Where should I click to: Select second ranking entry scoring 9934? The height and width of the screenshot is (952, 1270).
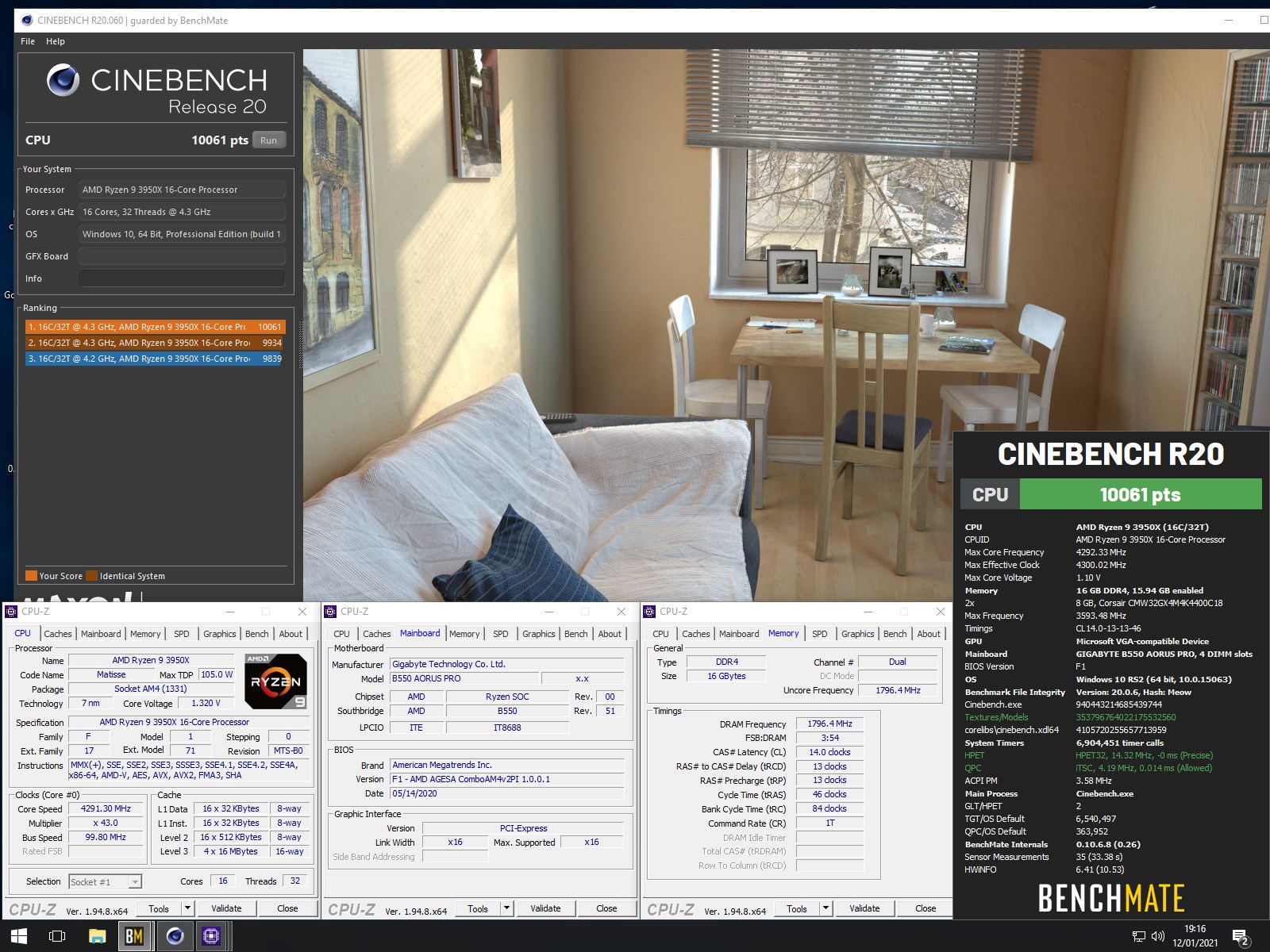coord(154,343)
